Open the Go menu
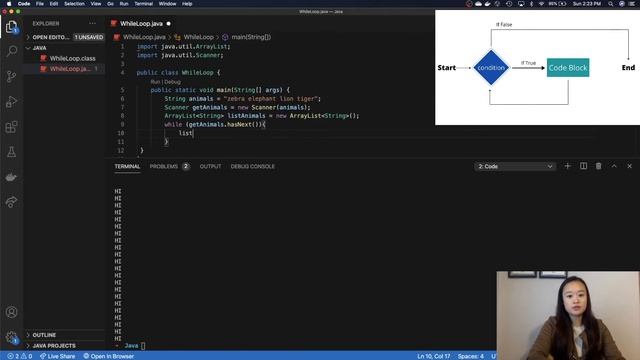640x360 pixels. coord(111,4)
